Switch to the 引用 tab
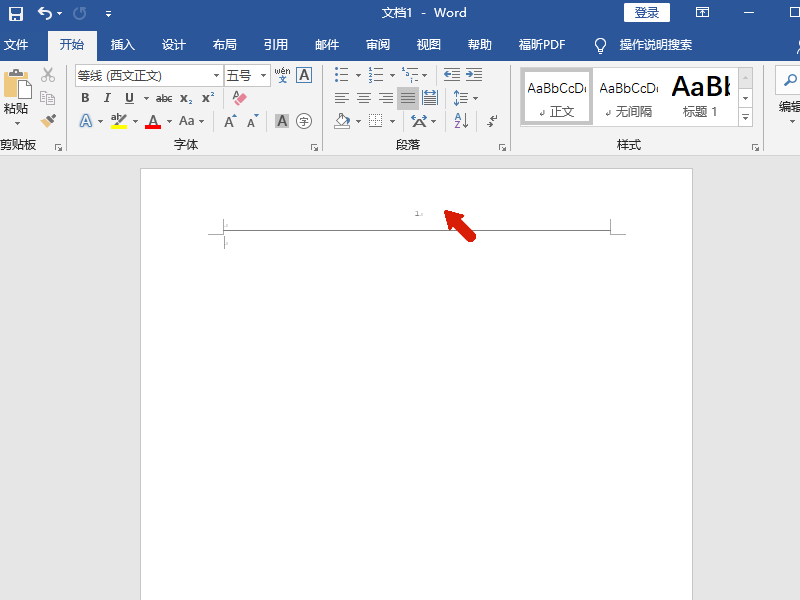 [276, 45]
